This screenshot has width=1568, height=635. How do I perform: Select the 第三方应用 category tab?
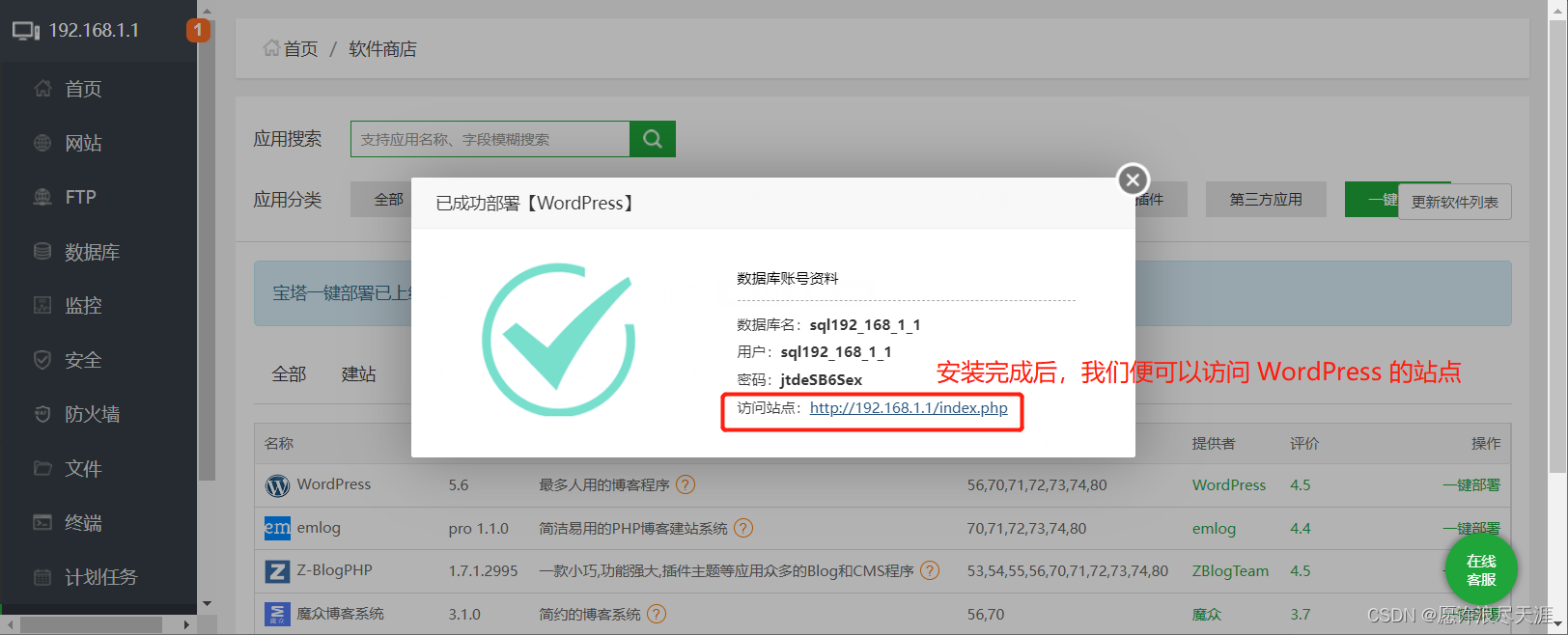[x=1266, y=200]
